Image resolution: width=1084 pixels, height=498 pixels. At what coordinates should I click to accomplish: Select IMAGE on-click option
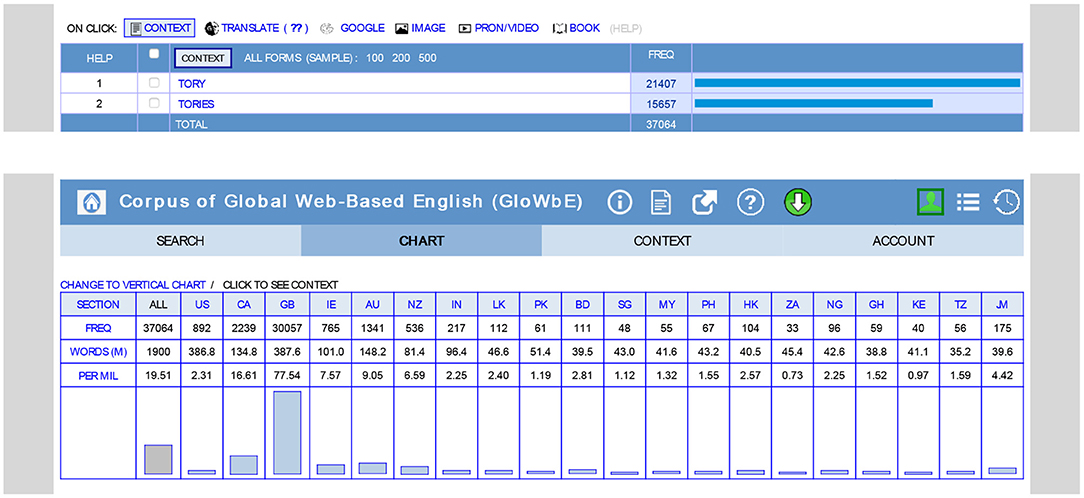pyautogui.click(x=420, y=28)
